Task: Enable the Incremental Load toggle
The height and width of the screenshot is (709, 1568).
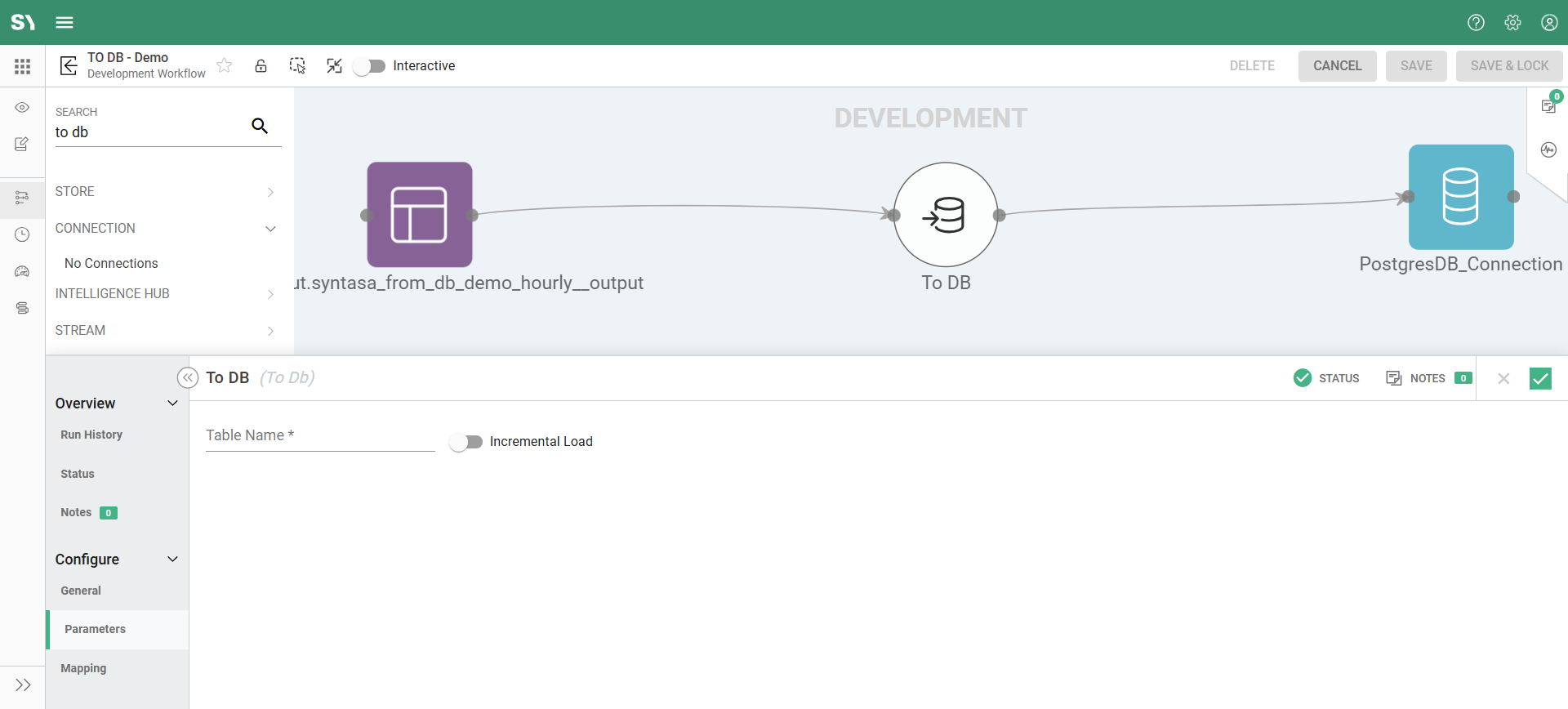Action: point(465,442)
